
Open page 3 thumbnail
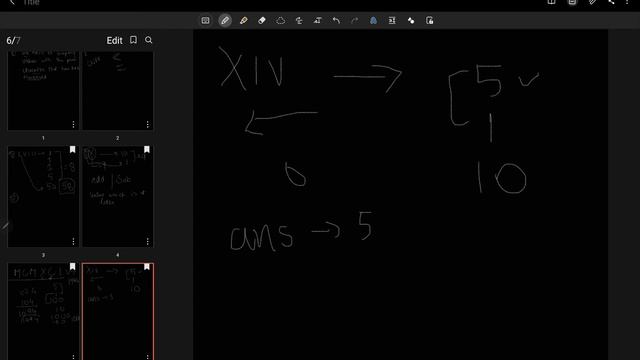point(43,196)
